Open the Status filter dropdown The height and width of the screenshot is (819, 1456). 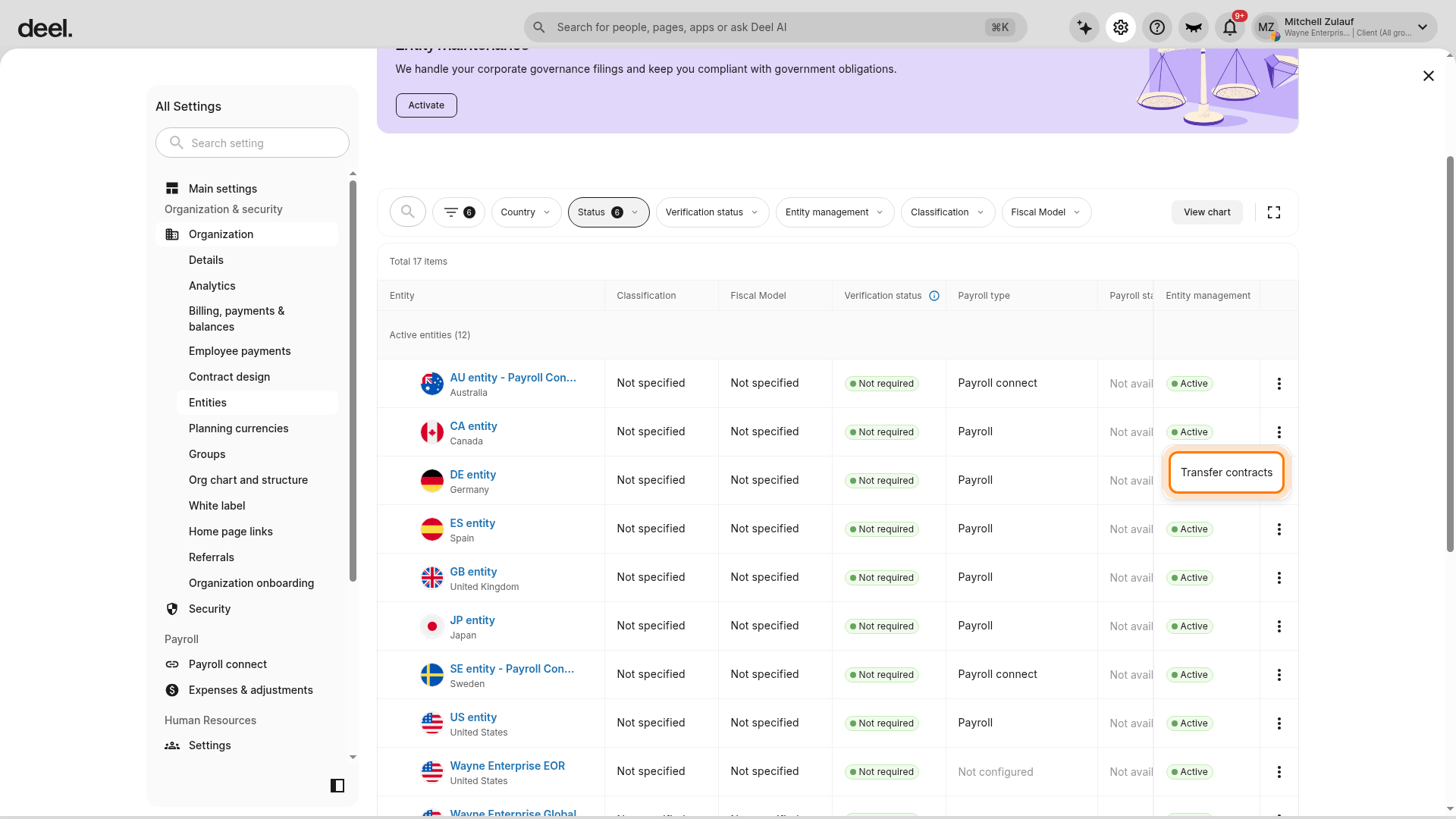[609, 212]
